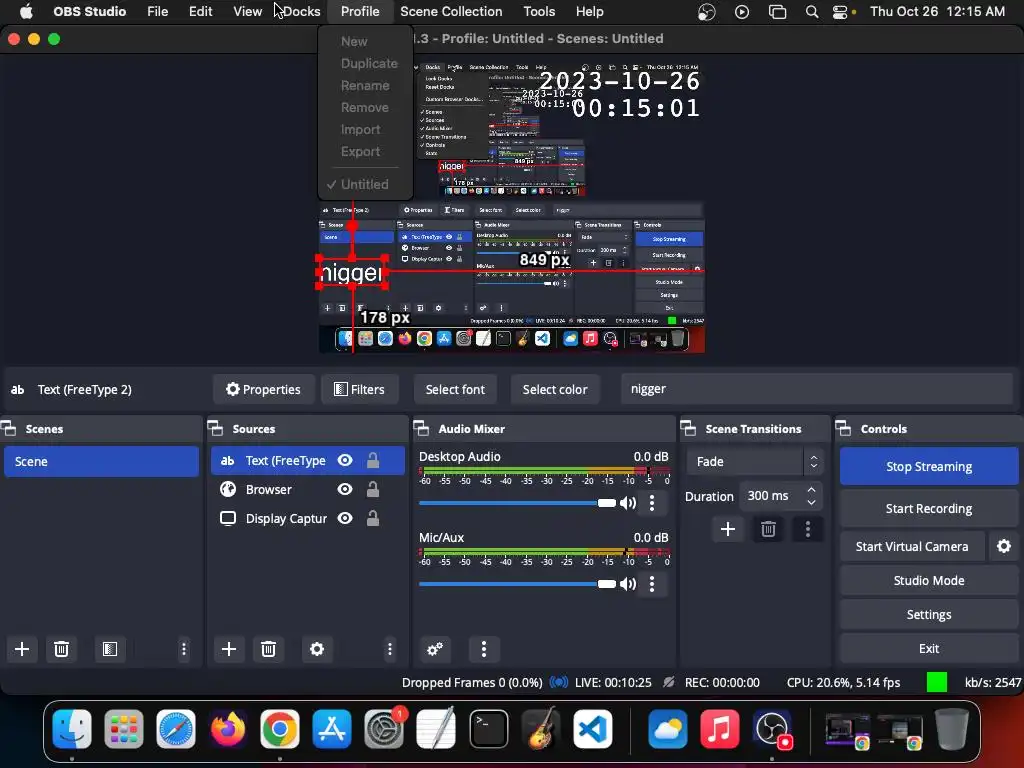Open Advanced Audio Properties gears icon
Image resolution: width=1024 pixels, height=768 pixels.
434,648
